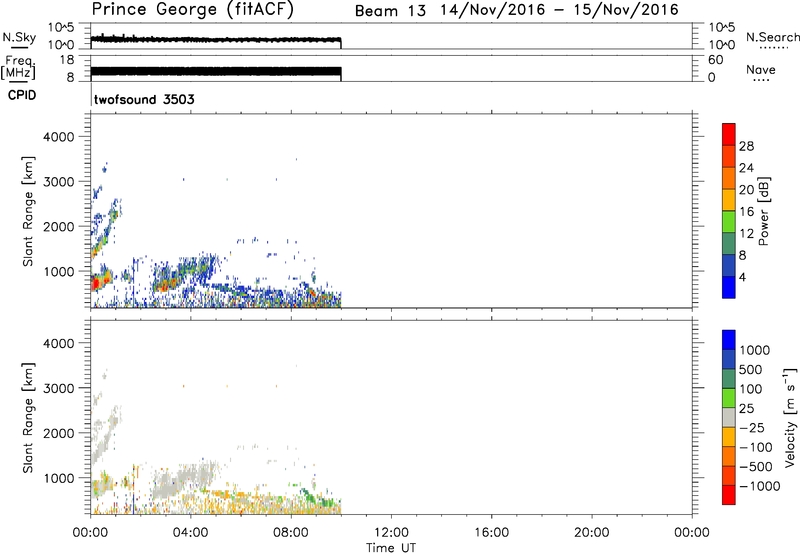Click the "08:00" time axis label
This screenshot has height=554, width=800.
point(291,533)
